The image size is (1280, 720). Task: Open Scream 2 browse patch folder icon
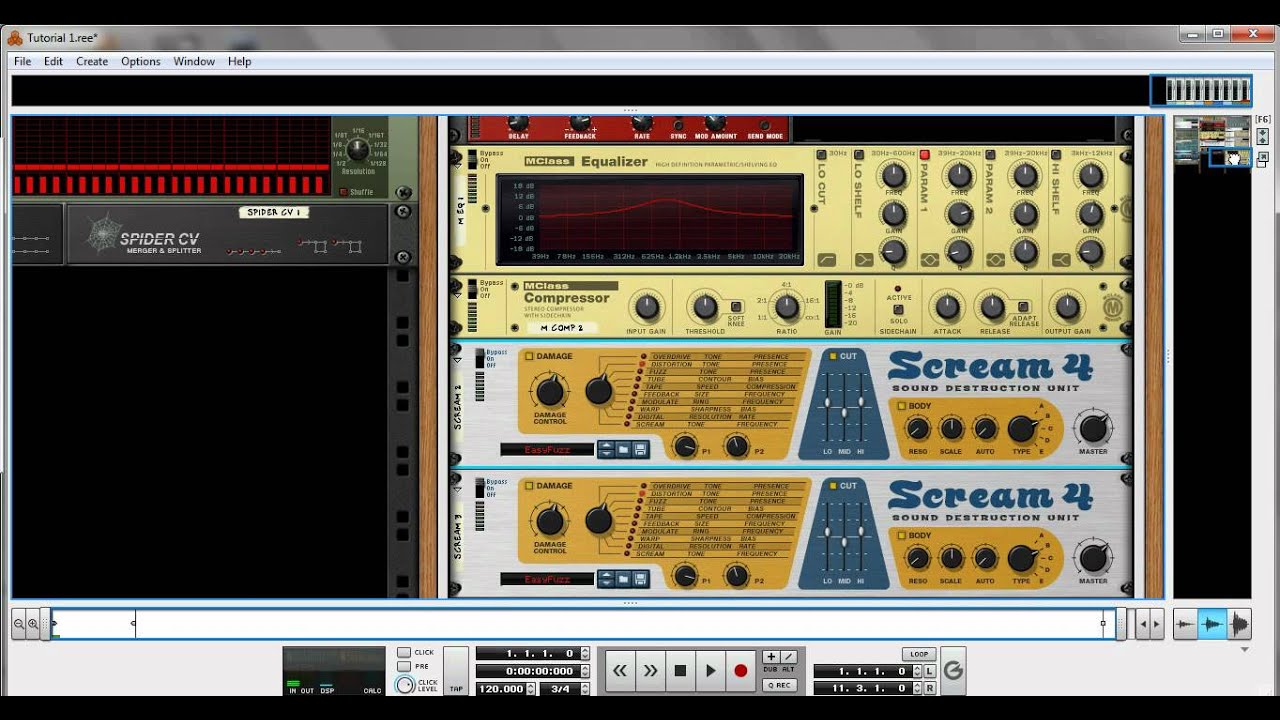coord(623,450)
